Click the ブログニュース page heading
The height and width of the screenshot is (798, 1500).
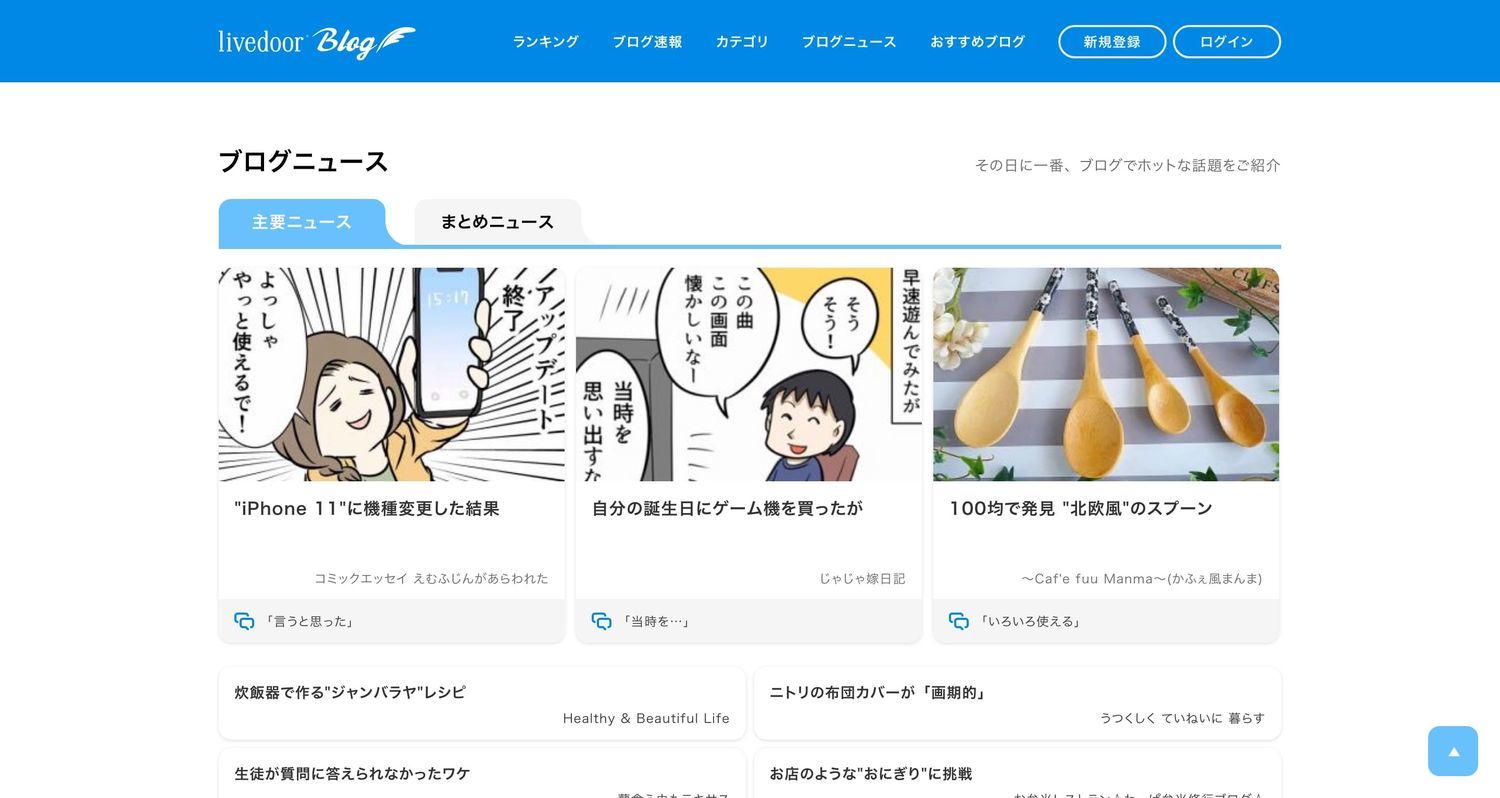(x=303, y=162)
